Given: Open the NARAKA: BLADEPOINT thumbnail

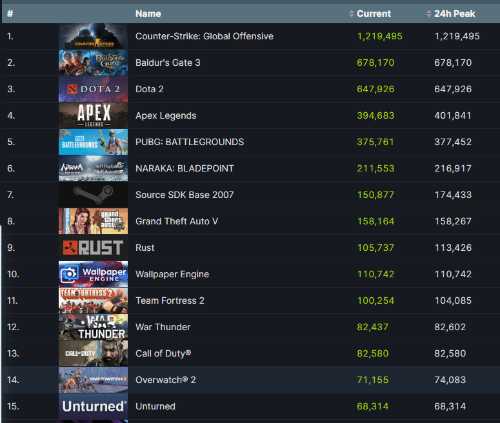Looking at the screenshot, I should (x=93, y=168).
